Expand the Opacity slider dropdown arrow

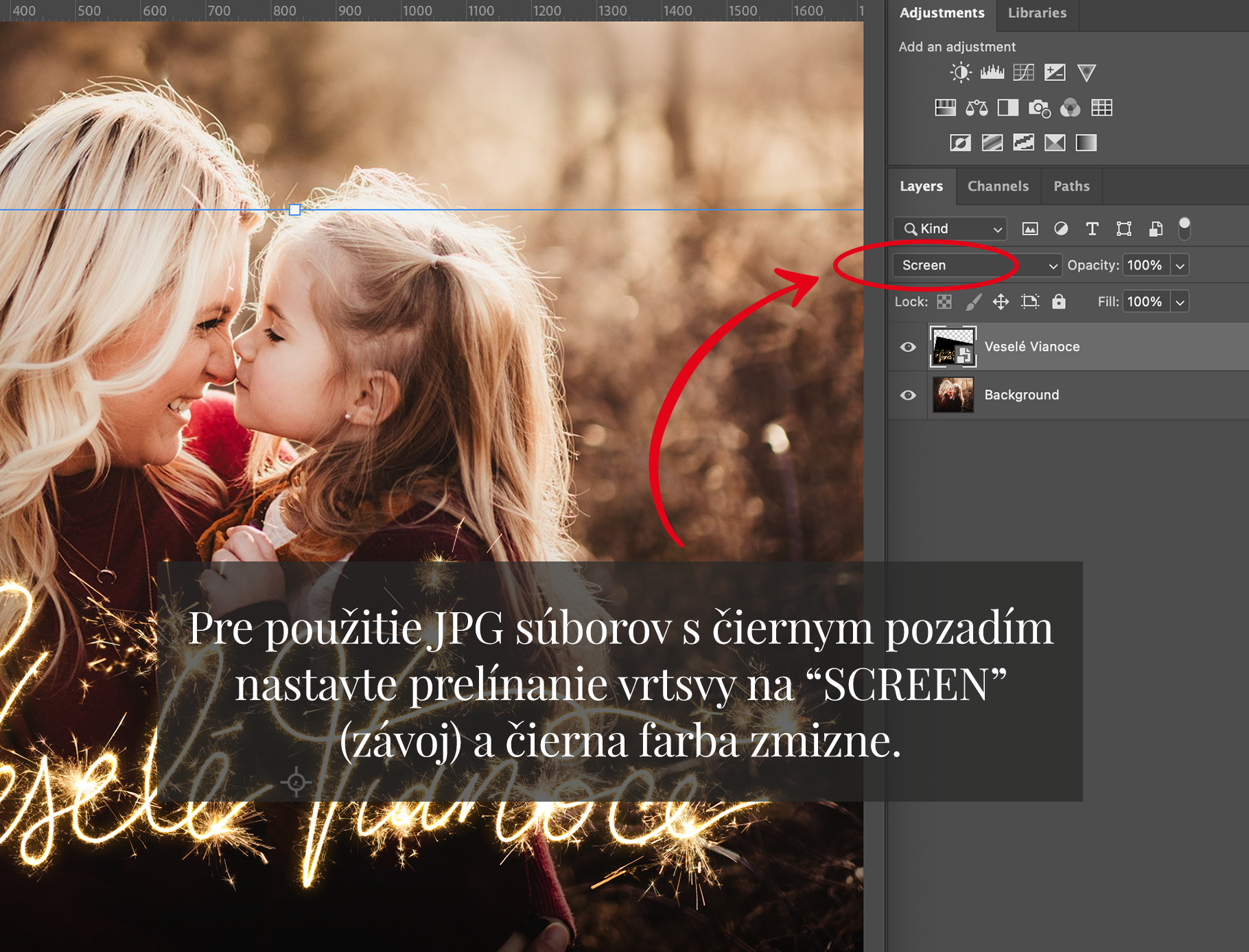click(x=1180, y=266)
